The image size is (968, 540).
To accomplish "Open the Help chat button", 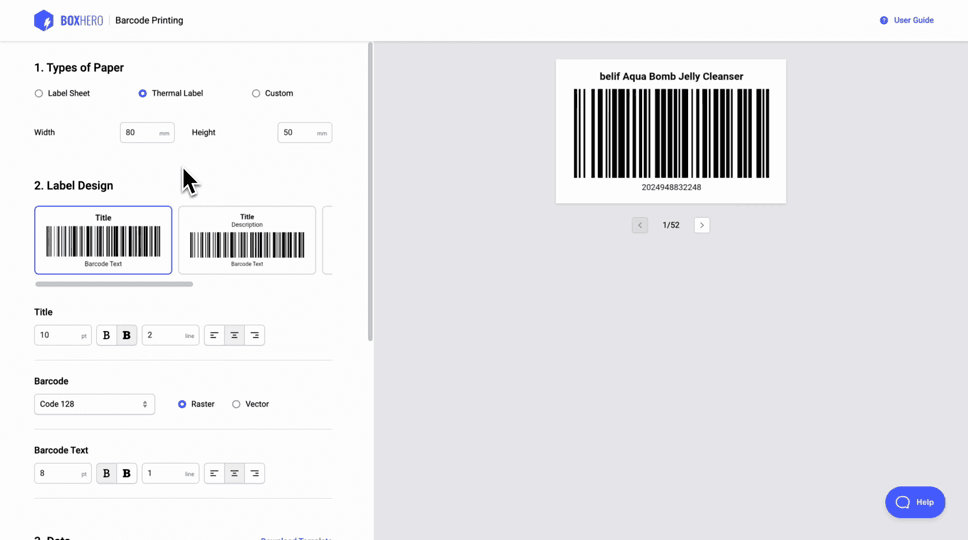I will (914, 502).
